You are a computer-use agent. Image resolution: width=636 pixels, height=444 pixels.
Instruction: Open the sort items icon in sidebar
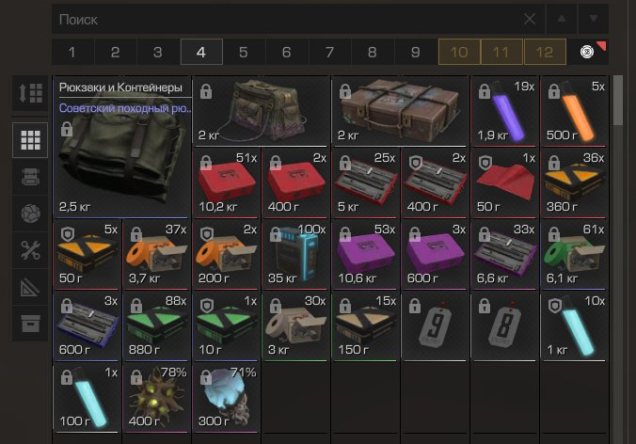[x=30, y=93]
